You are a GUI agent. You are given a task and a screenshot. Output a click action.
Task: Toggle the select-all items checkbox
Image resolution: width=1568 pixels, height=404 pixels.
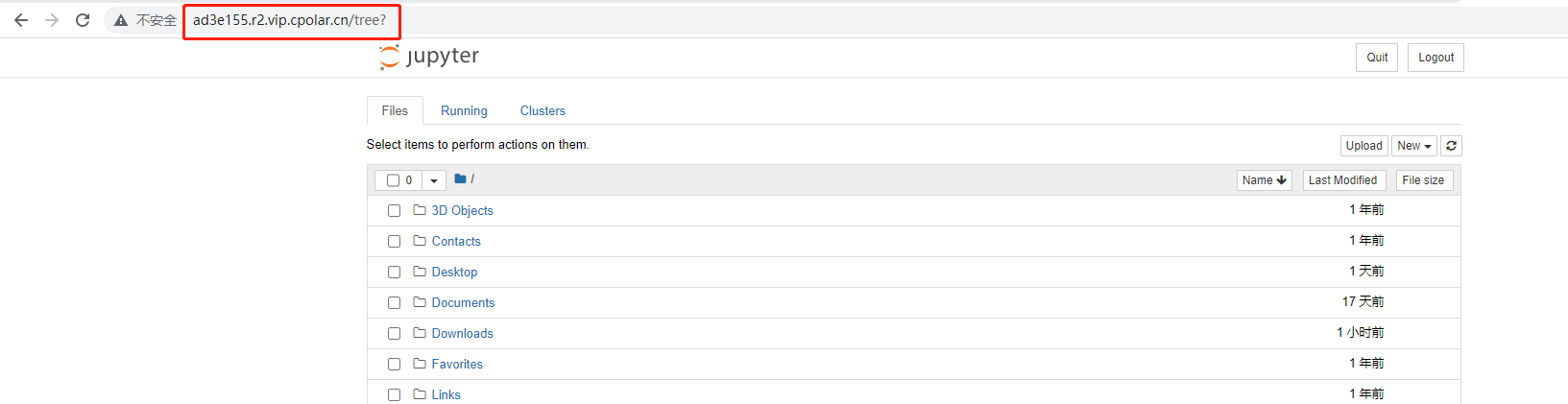tap(393, 180)
